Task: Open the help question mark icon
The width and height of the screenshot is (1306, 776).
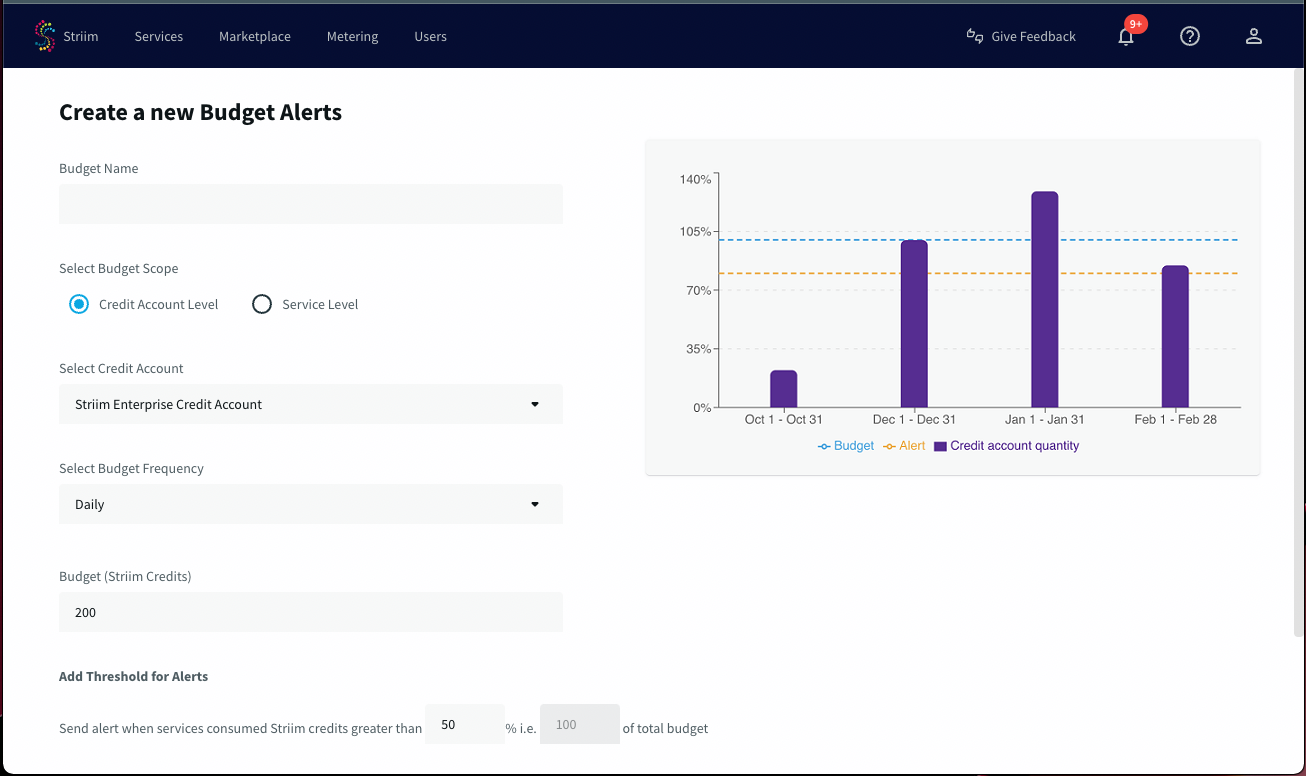Action: tap(1189, 36)
